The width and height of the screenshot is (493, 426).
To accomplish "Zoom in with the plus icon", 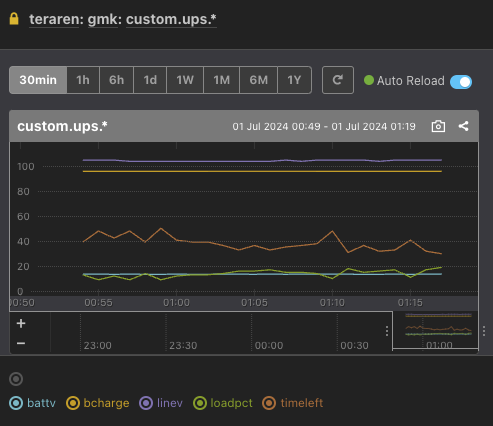I will click(21, 323).
